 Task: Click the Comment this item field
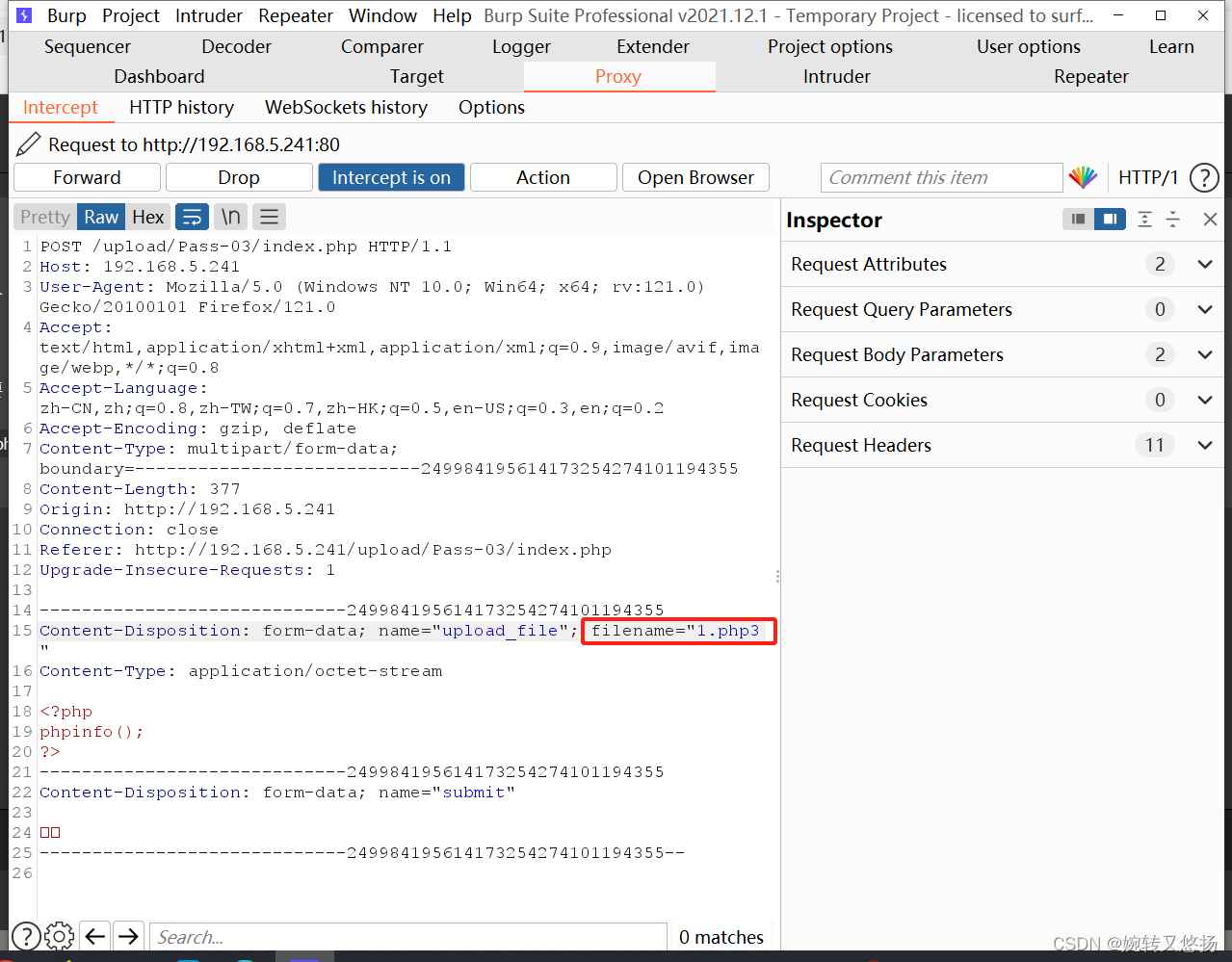[x=941, y=177]
